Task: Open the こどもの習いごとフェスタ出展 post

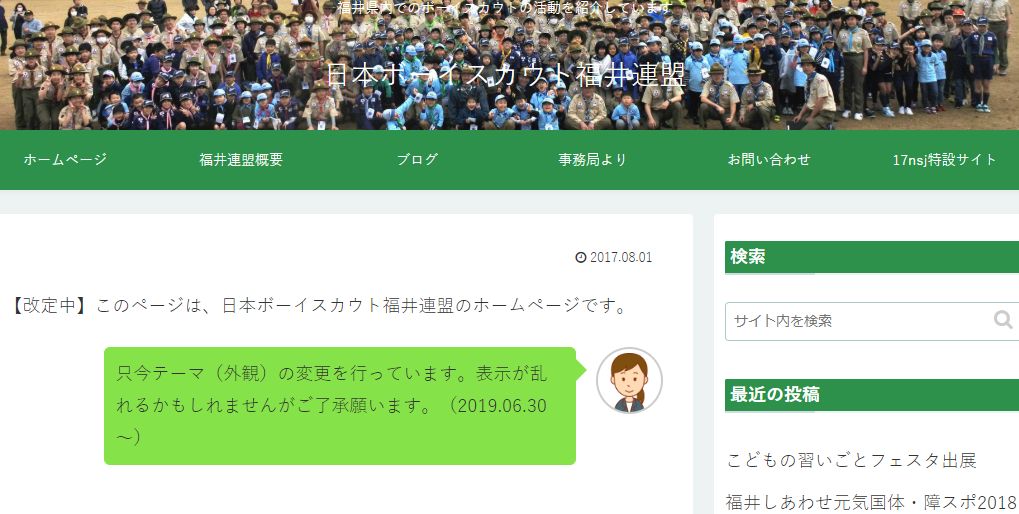Action: 851,460
